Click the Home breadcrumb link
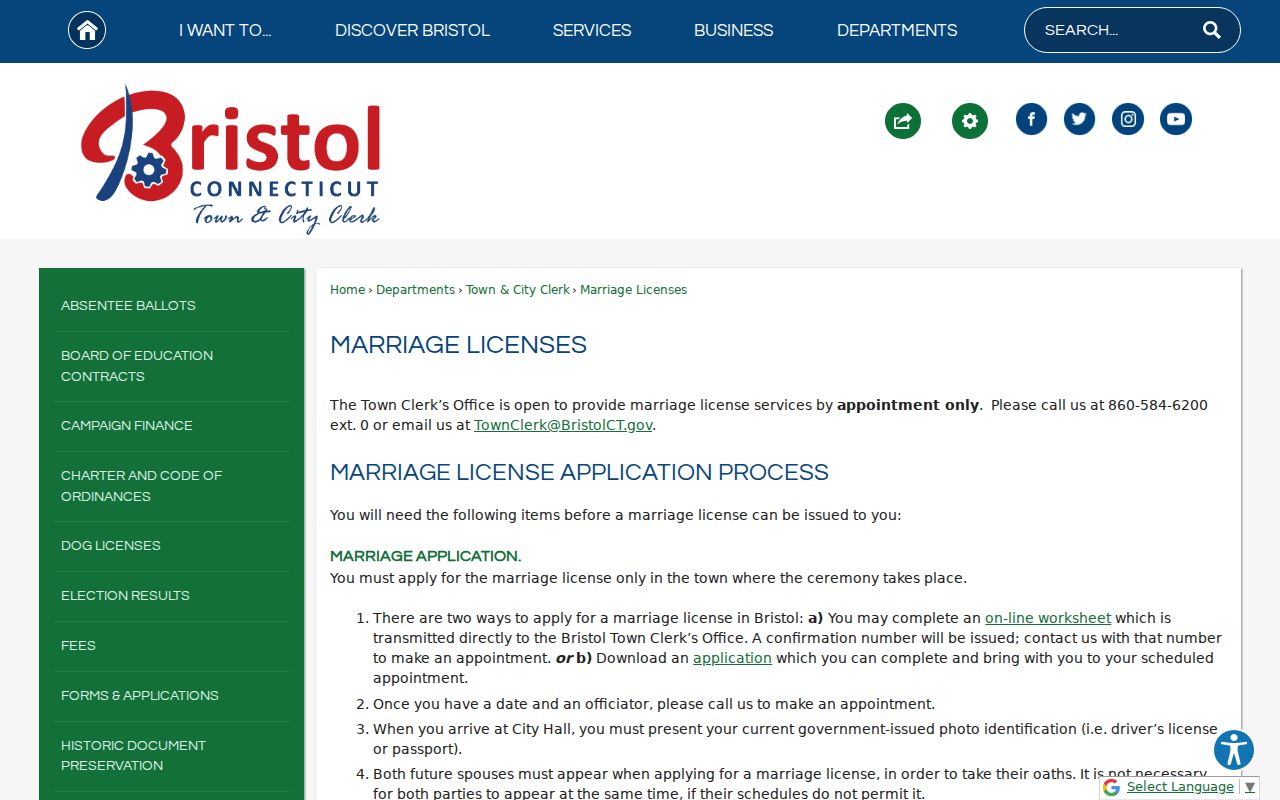1280x800 pixels. click(x=347, y=290)
